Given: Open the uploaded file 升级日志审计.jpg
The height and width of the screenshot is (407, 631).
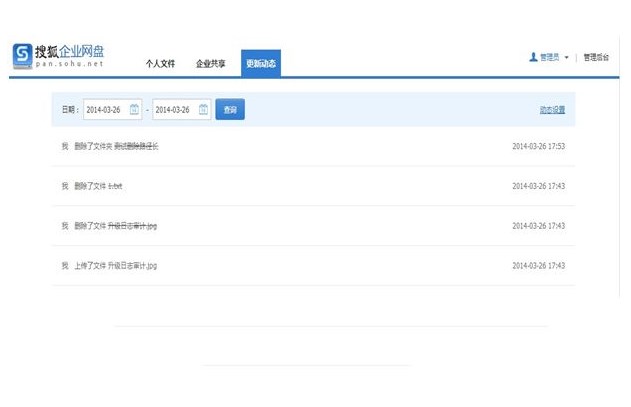Looking at the screenshot, I should pyautogui.click(x=132, y=266).
